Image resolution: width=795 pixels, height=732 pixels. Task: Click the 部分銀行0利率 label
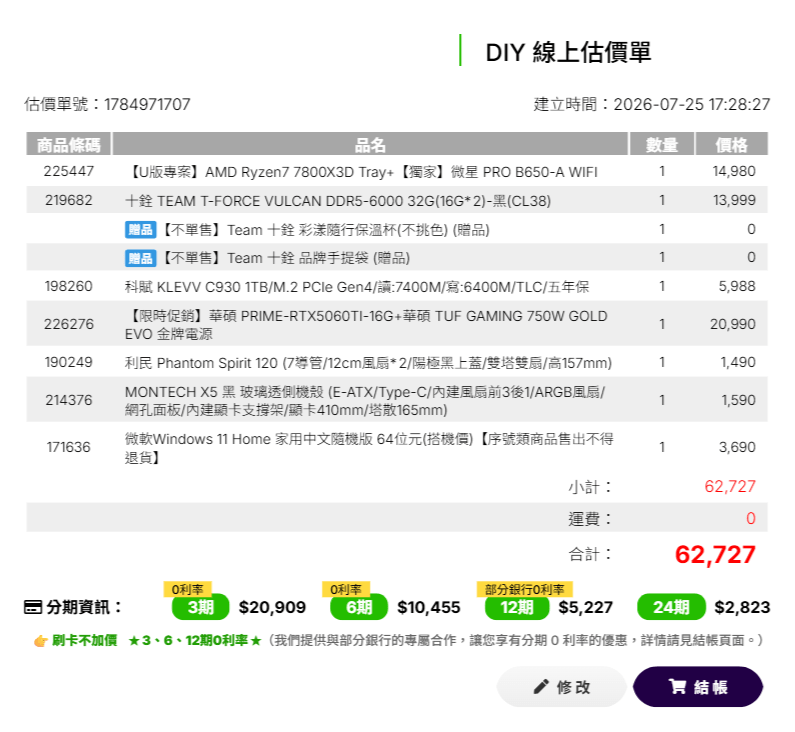coord(524,589)
